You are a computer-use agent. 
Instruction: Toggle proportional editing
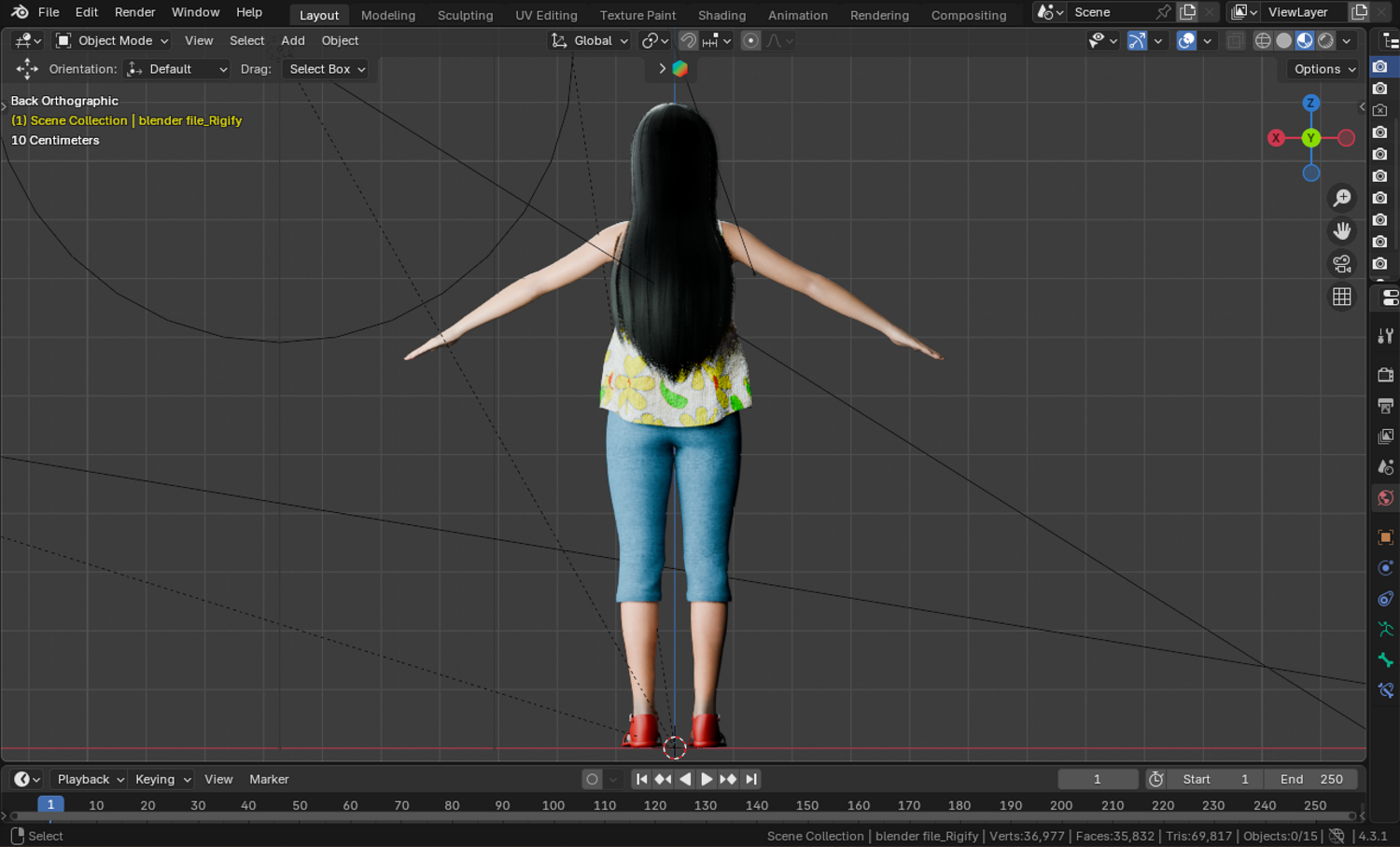750,41
